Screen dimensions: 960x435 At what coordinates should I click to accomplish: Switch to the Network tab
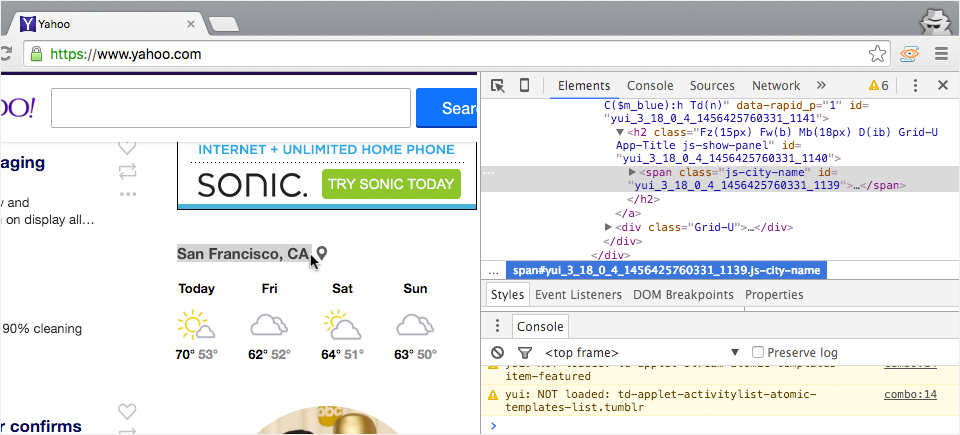click(776, 86)
